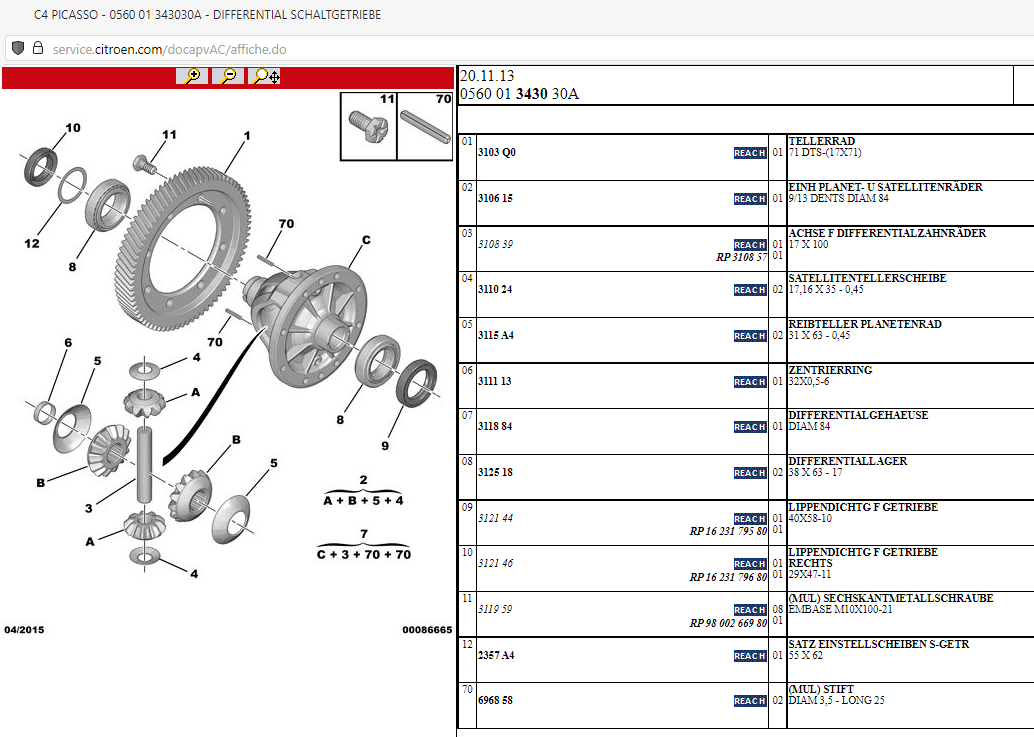Select part number 3121 46
This screenshot has width=1034, height=737.
[x=495, y=564]
